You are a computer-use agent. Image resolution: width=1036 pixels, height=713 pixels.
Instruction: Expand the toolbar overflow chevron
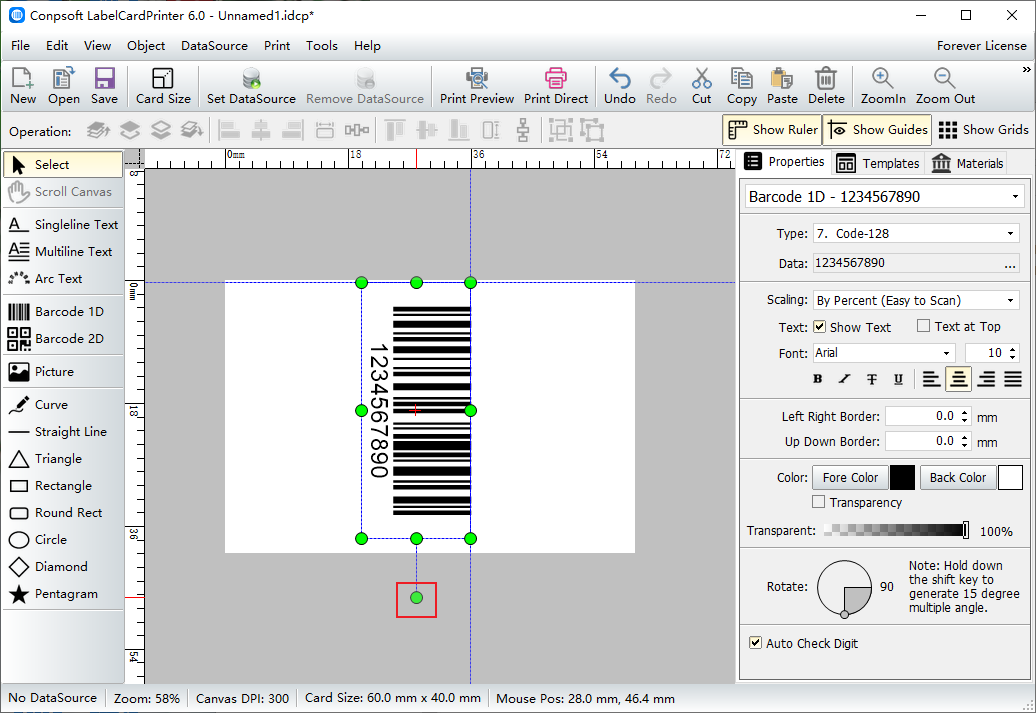tap(1026, 69)
